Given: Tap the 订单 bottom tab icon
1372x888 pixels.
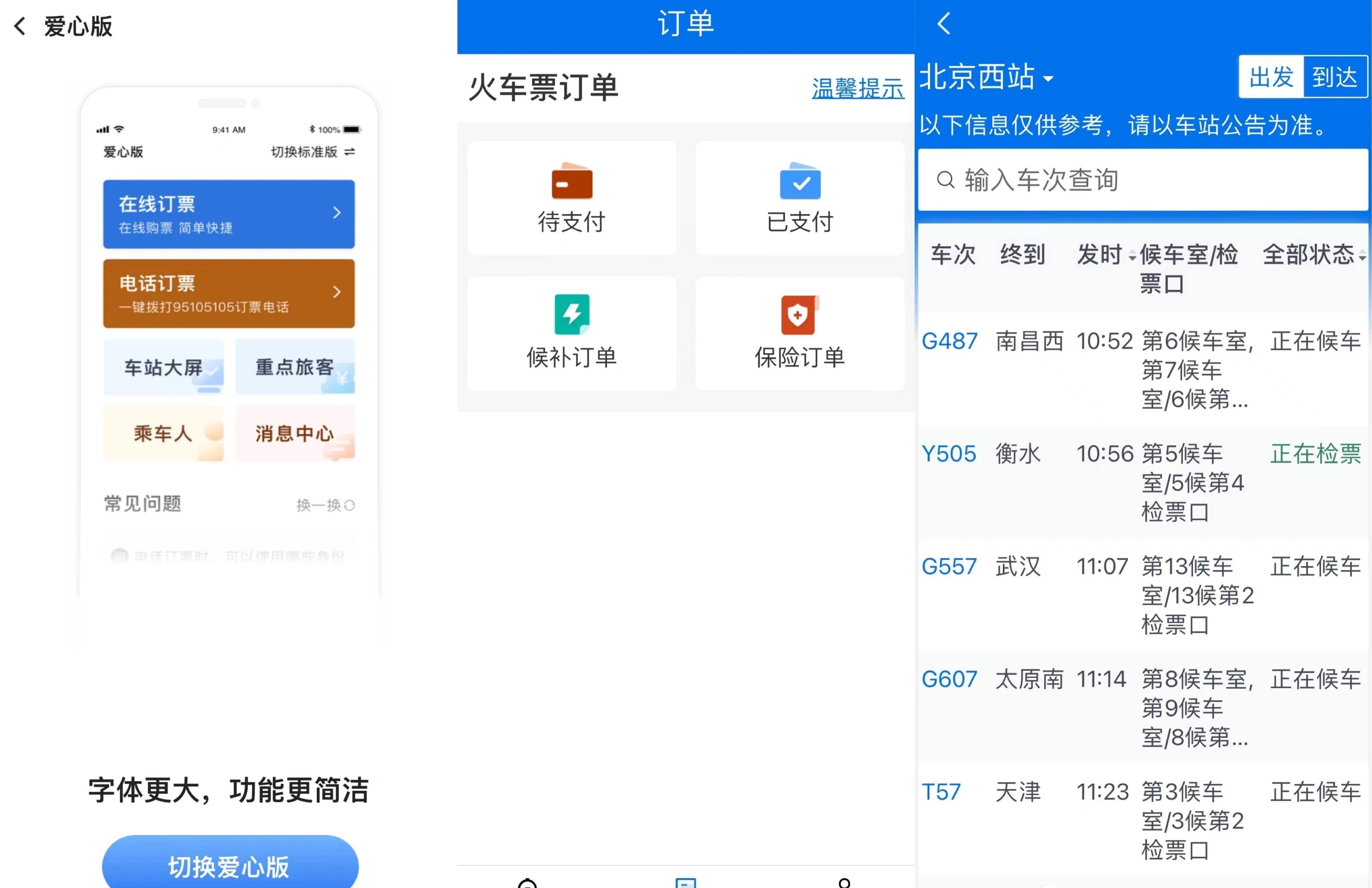Looking at the screenshot, I should (686, 883).
